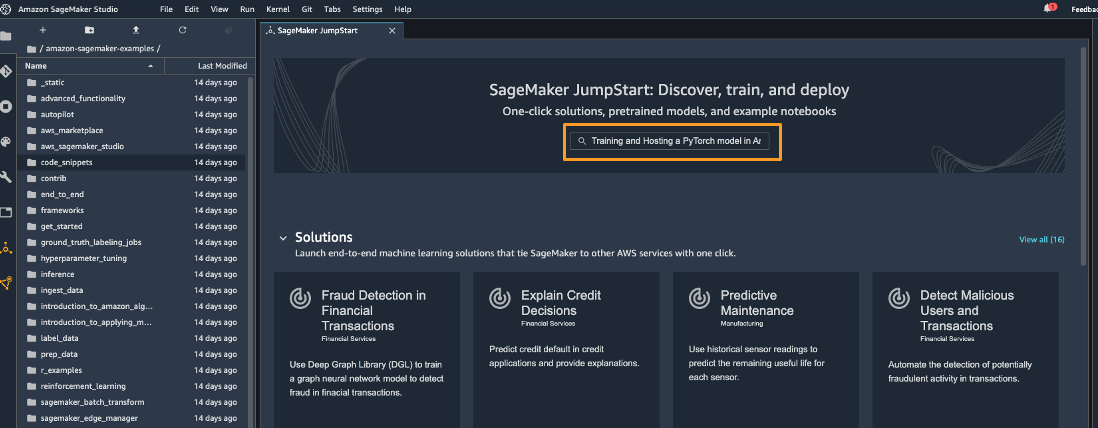The height and width of the screenshot is (428, 1098).
Task: Sort files by the Name column
Action: click(90, 66)
